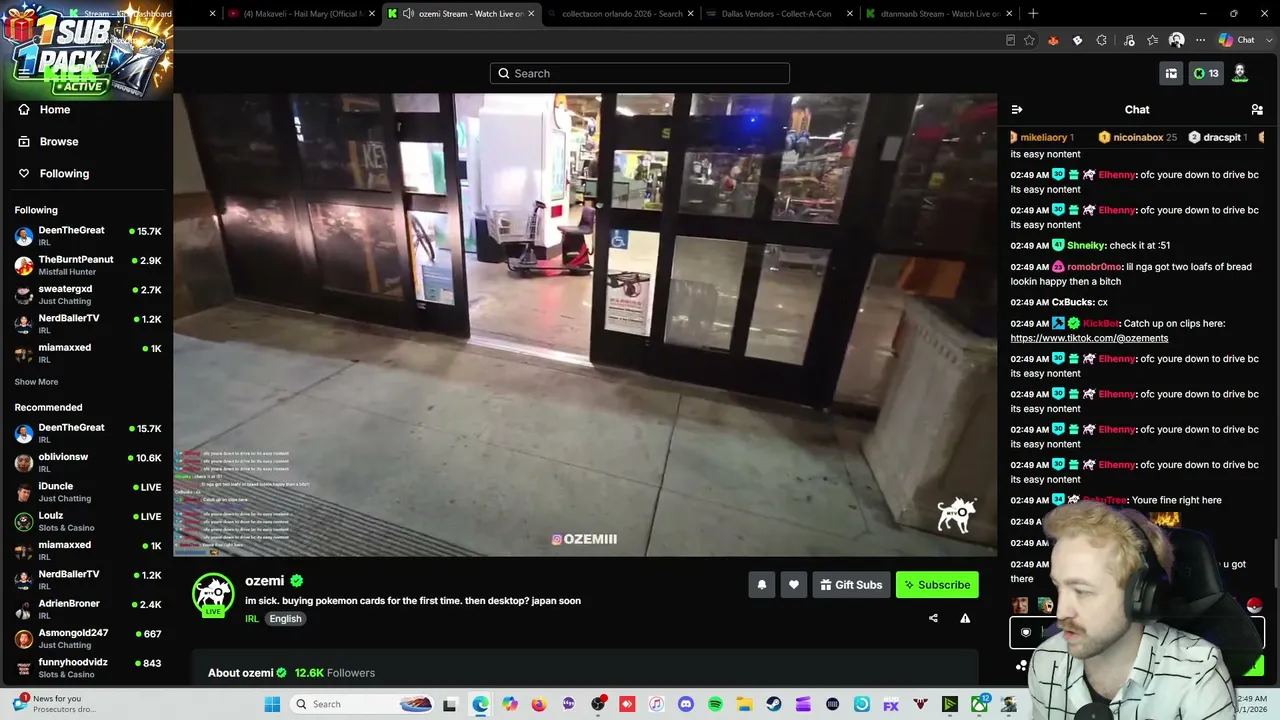Open the Windows Start menu
Viewport: 1280px width, 720px height.
tap(272, 704)
